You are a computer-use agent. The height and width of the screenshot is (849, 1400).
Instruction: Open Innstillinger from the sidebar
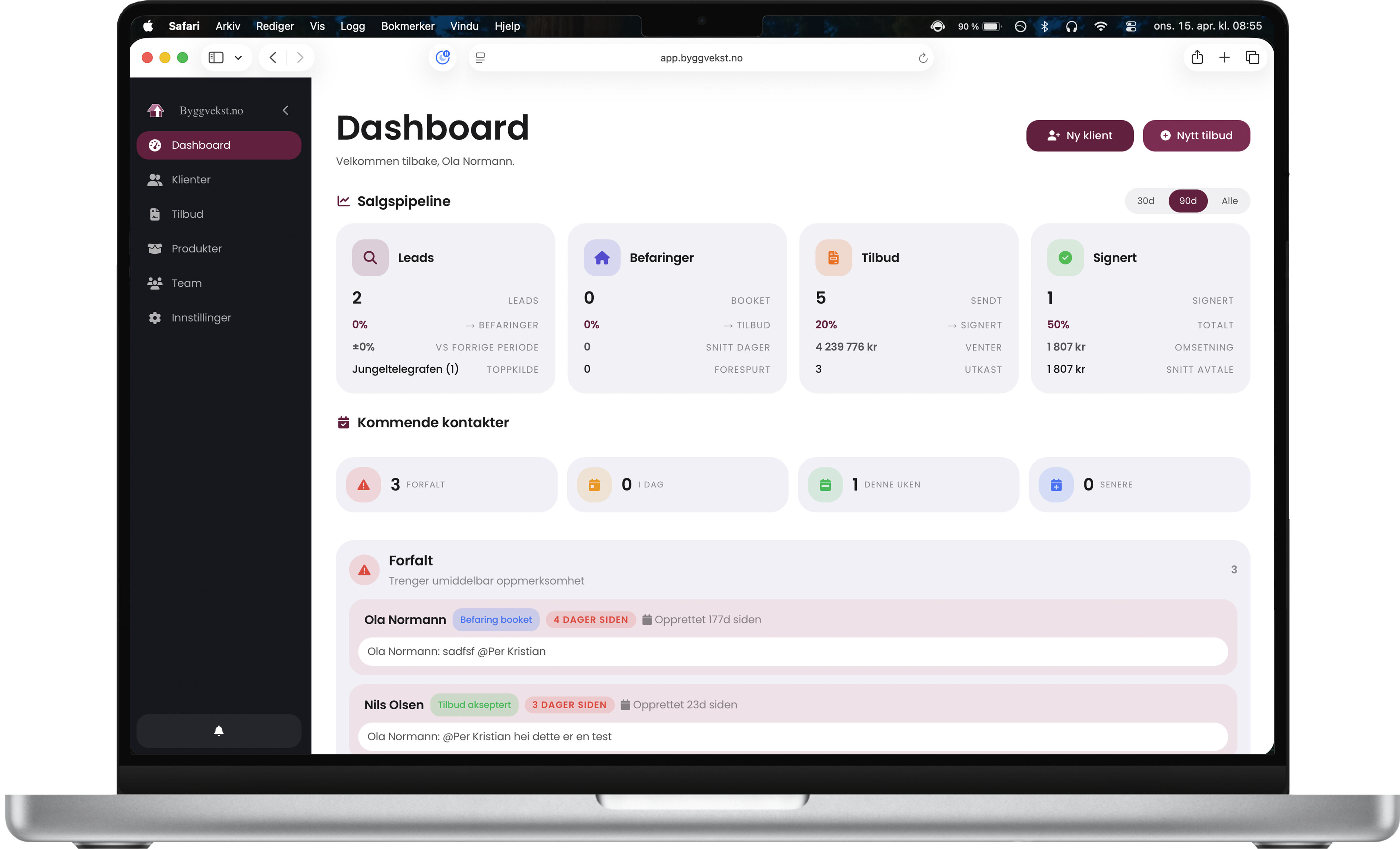coord(201,318)
